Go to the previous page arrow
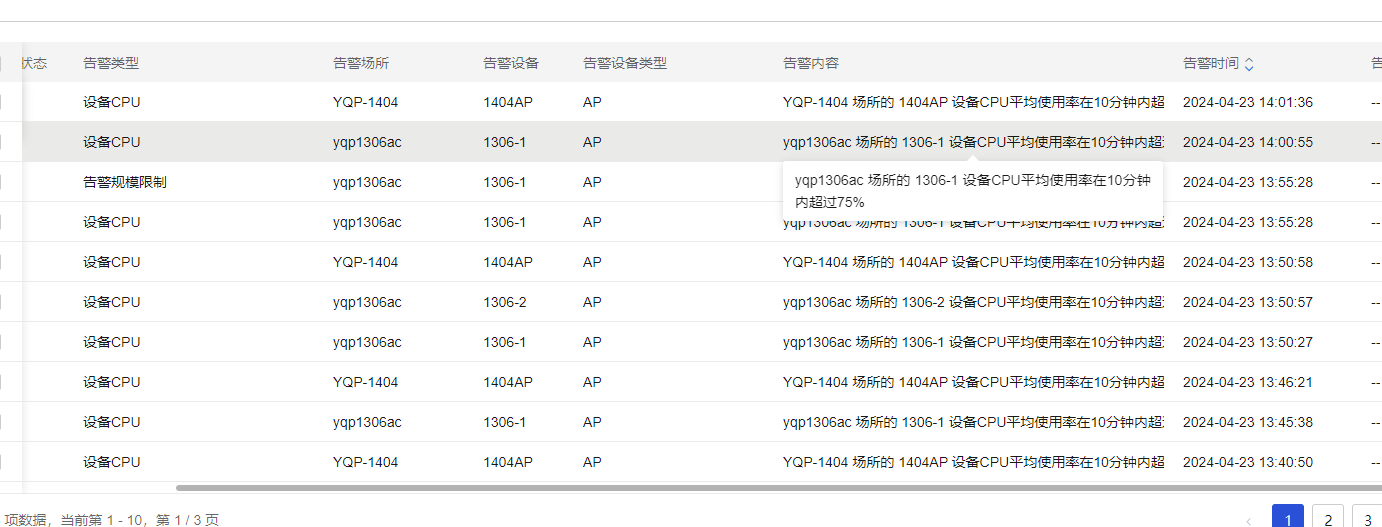This screenshot has height=527, width=1382. 1248,520
